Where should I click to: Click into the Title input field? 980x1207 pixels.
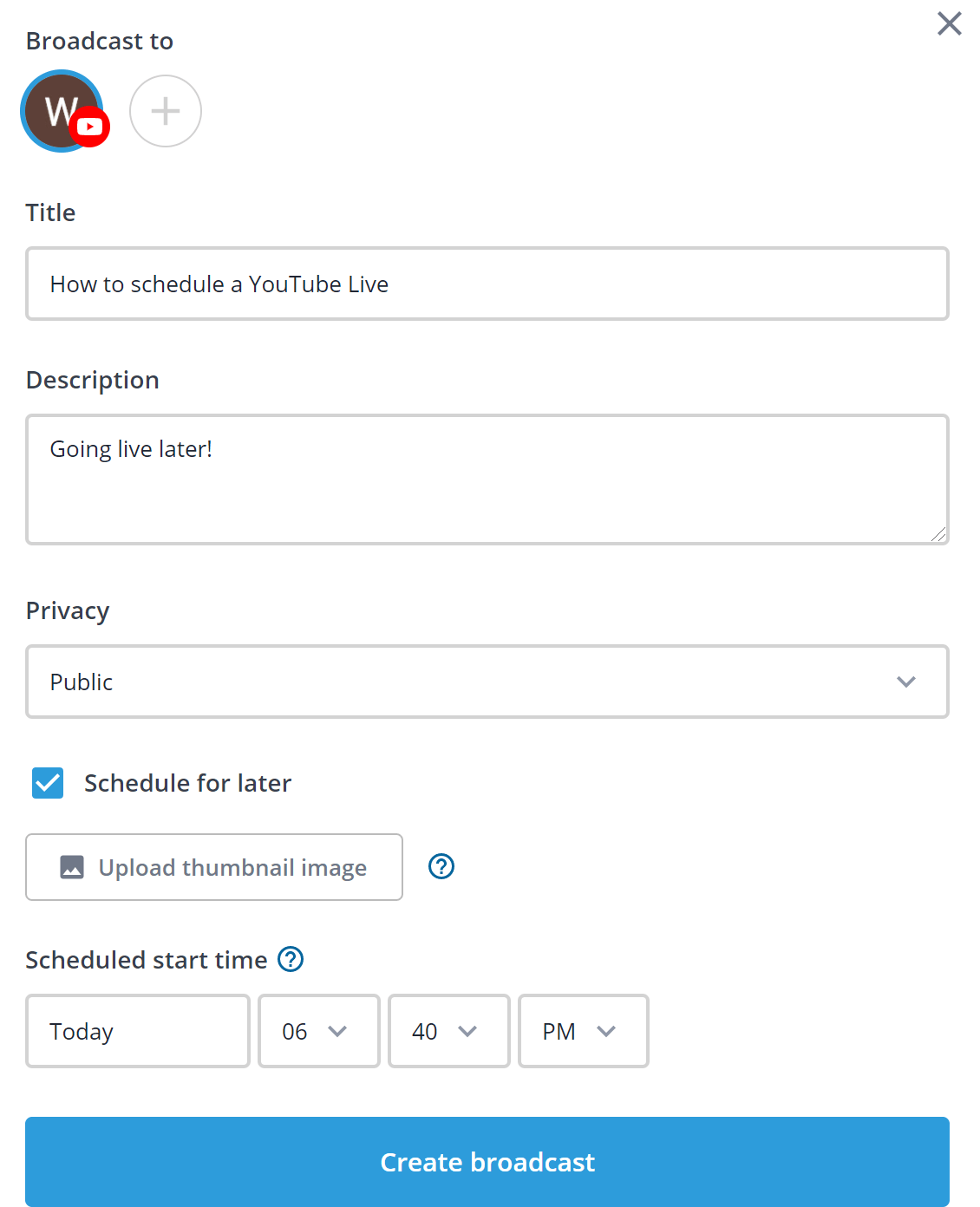(487, 284)
